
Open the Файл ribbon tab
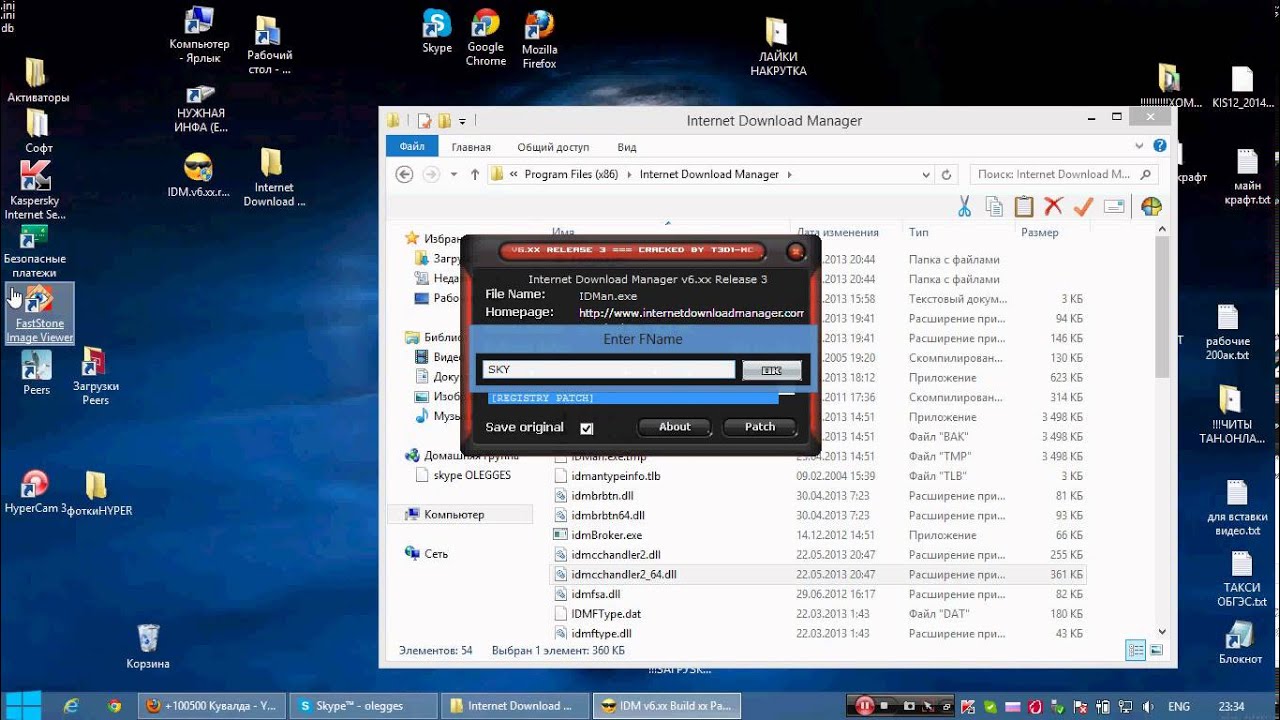[412, 146]
